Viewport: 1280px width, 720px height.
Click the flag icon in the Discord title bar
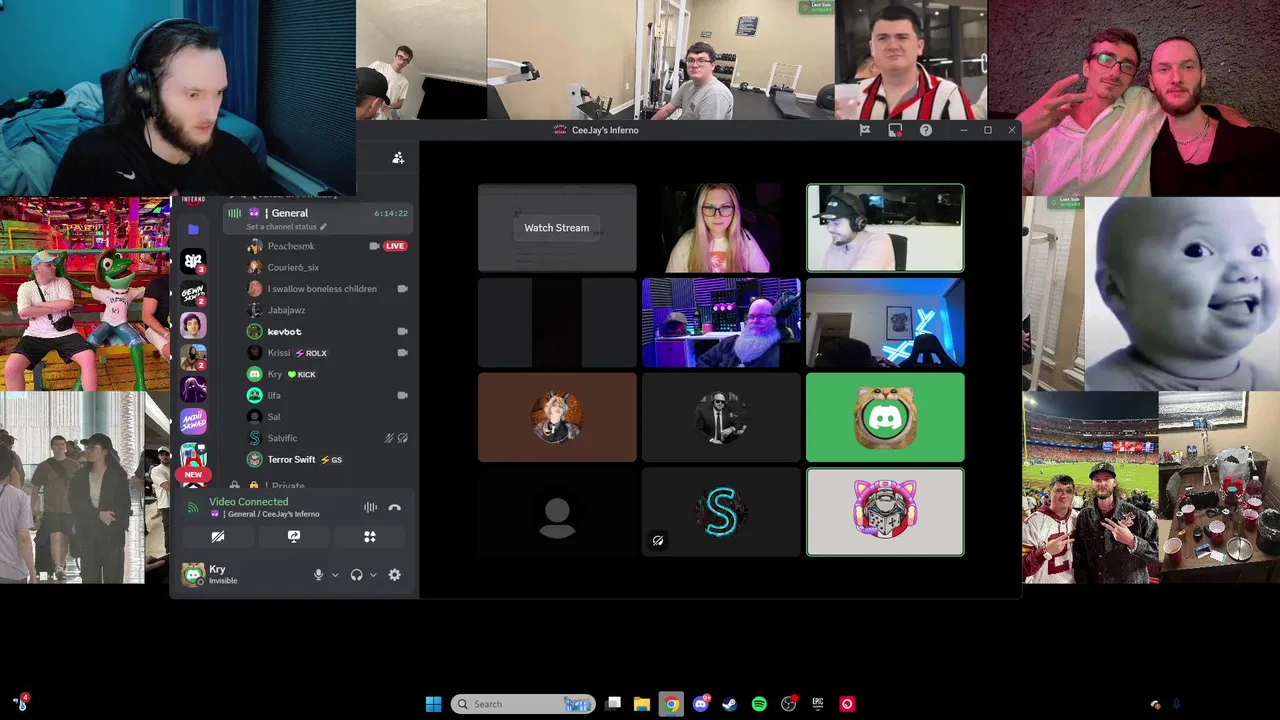tap(865, 130)
